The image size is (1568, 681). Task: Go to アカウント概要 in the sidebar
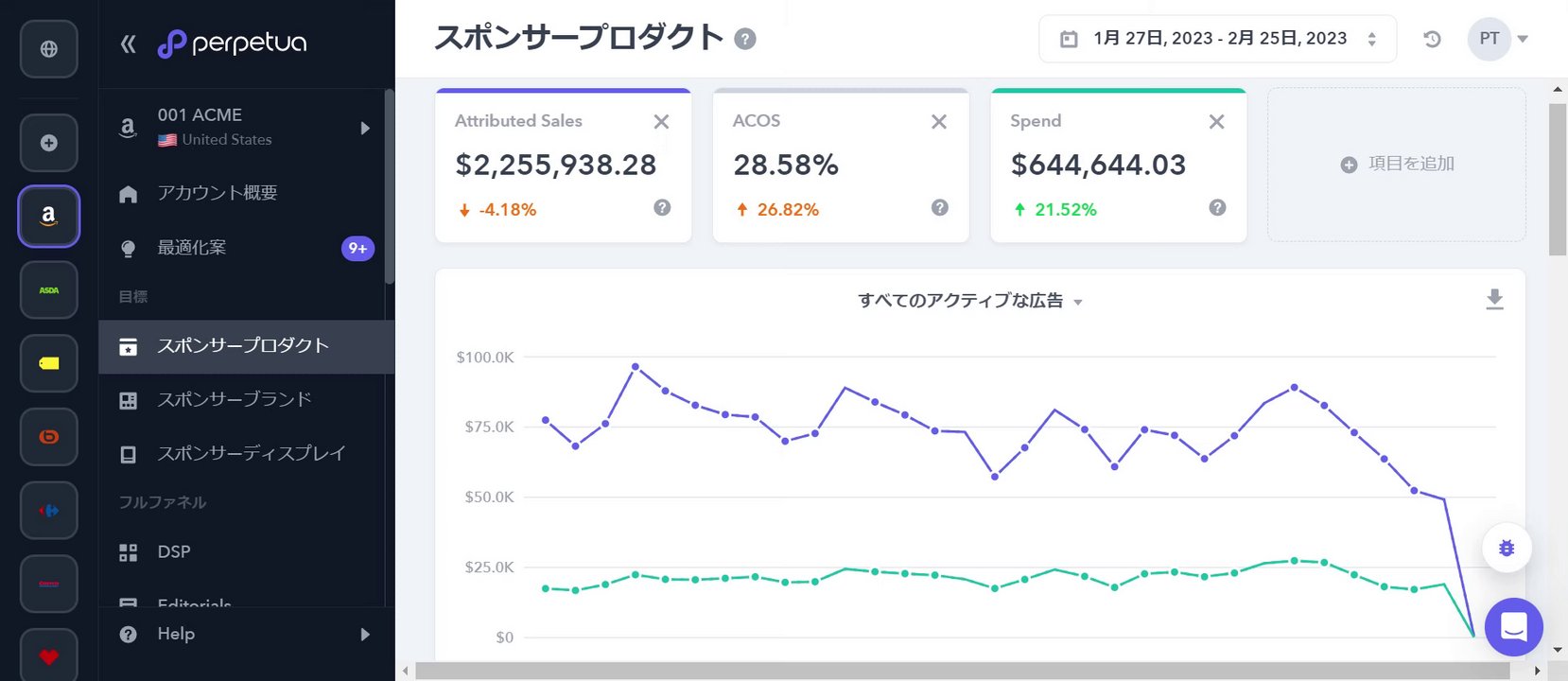(x=218, y=193)
